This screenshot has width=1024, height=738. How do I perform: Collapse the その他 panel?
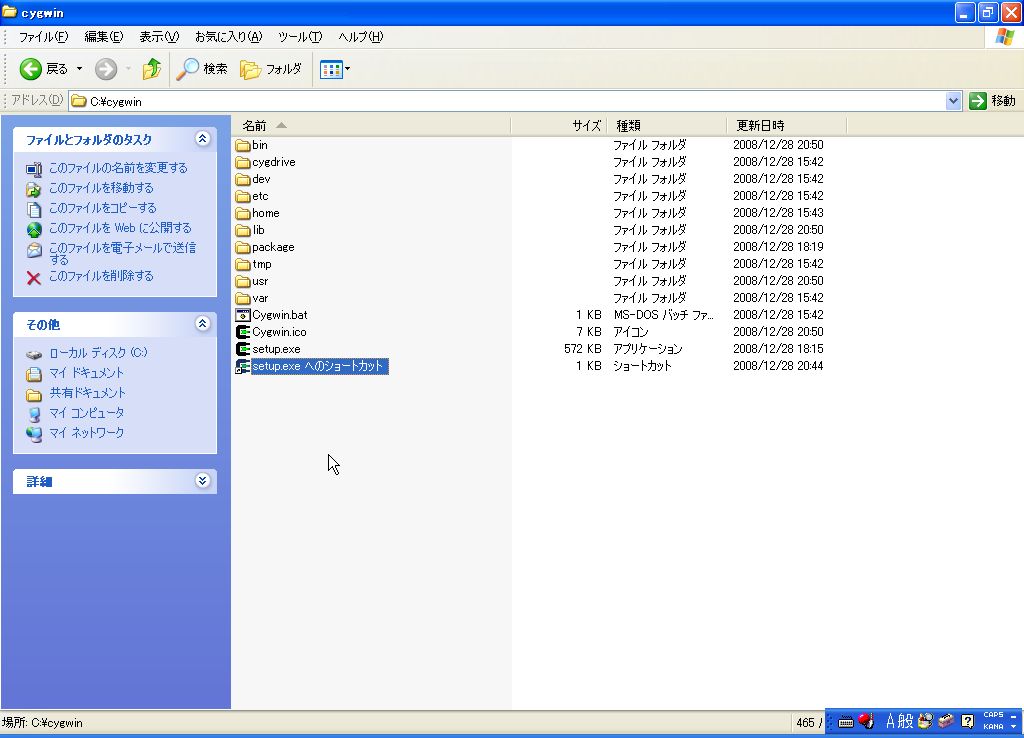(202, 323)
